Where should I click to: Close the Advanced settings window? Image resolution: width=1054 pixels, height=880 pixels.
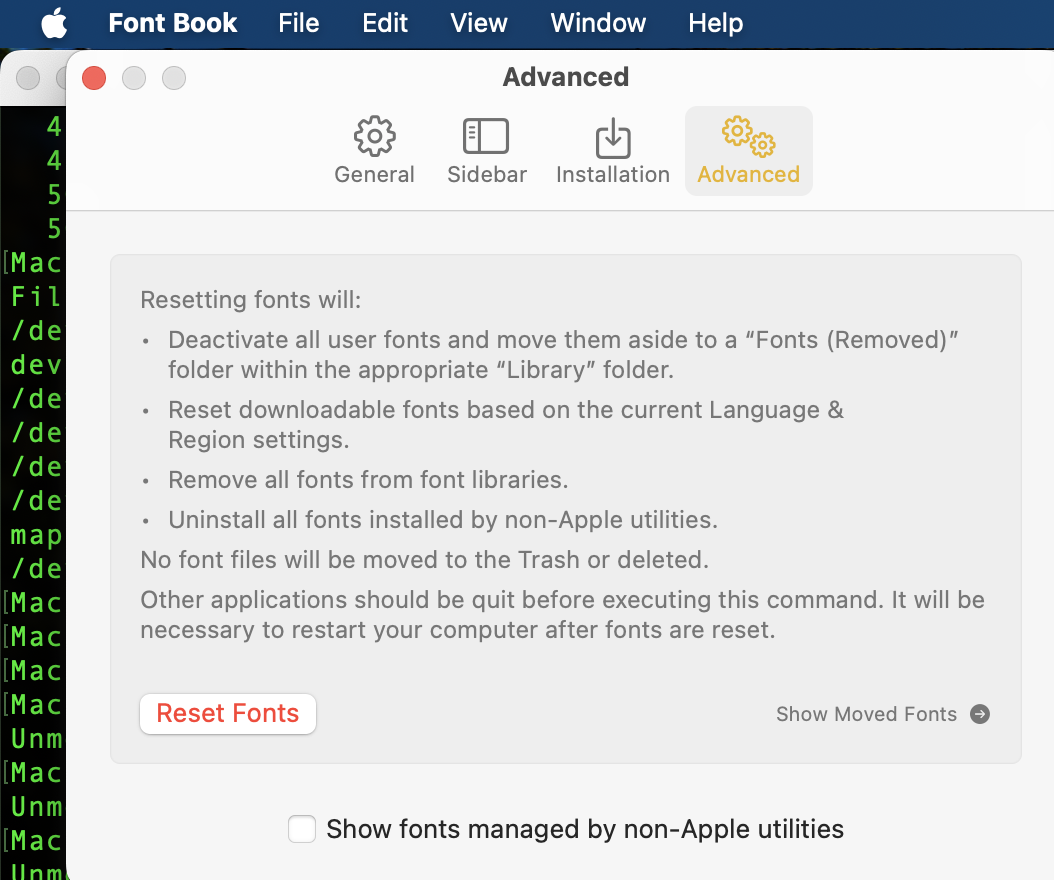[94, 78]
